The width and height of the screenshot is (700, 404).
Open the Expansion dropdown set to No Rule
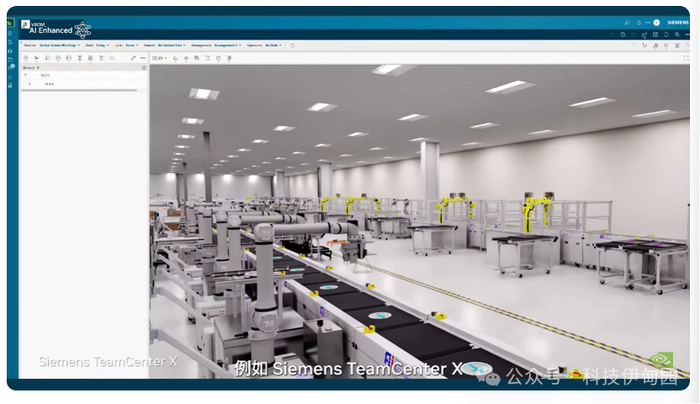273,46
